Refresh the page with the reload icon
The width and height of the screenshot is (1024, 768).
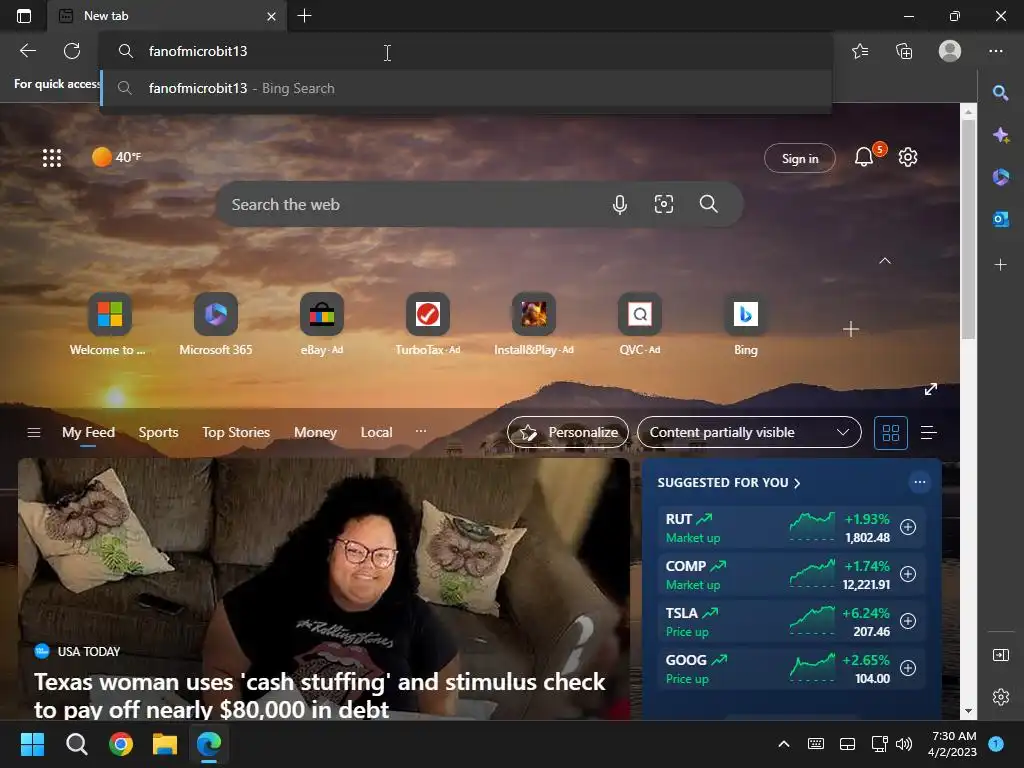click(x=72, y=51)
